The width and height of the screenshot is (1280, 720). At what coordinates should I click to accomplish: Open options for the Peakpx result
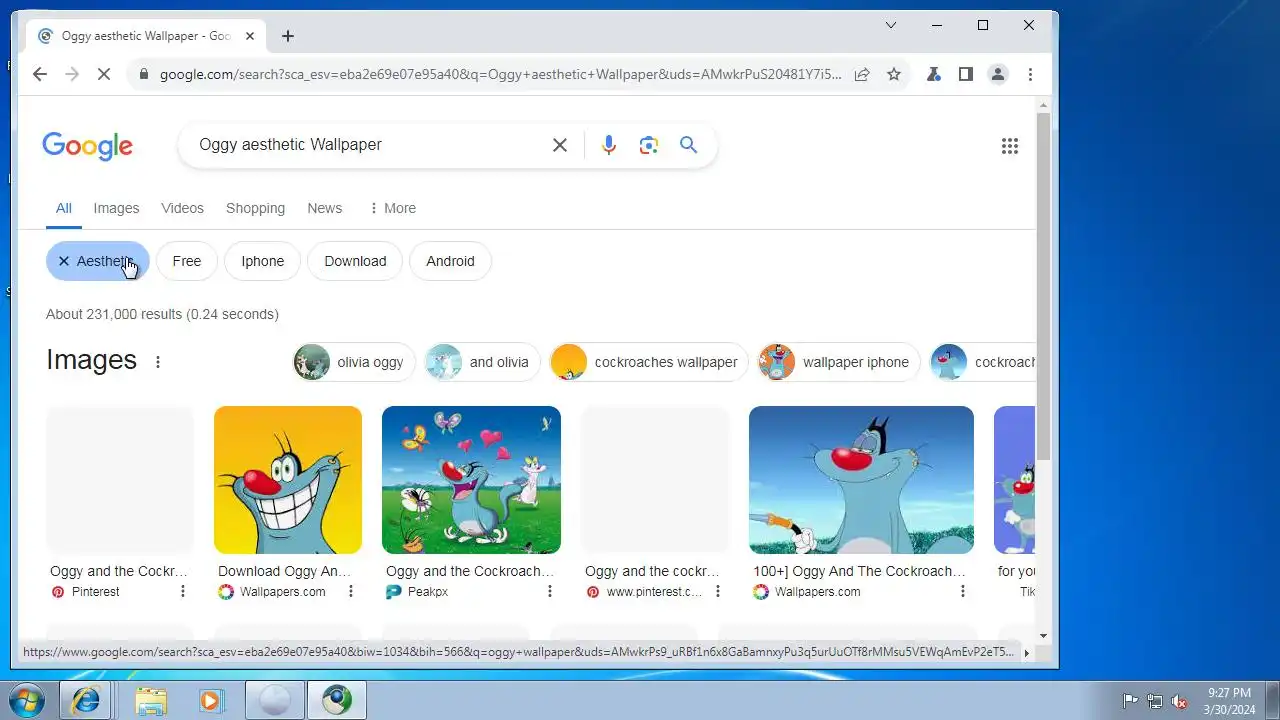[550, 592]
